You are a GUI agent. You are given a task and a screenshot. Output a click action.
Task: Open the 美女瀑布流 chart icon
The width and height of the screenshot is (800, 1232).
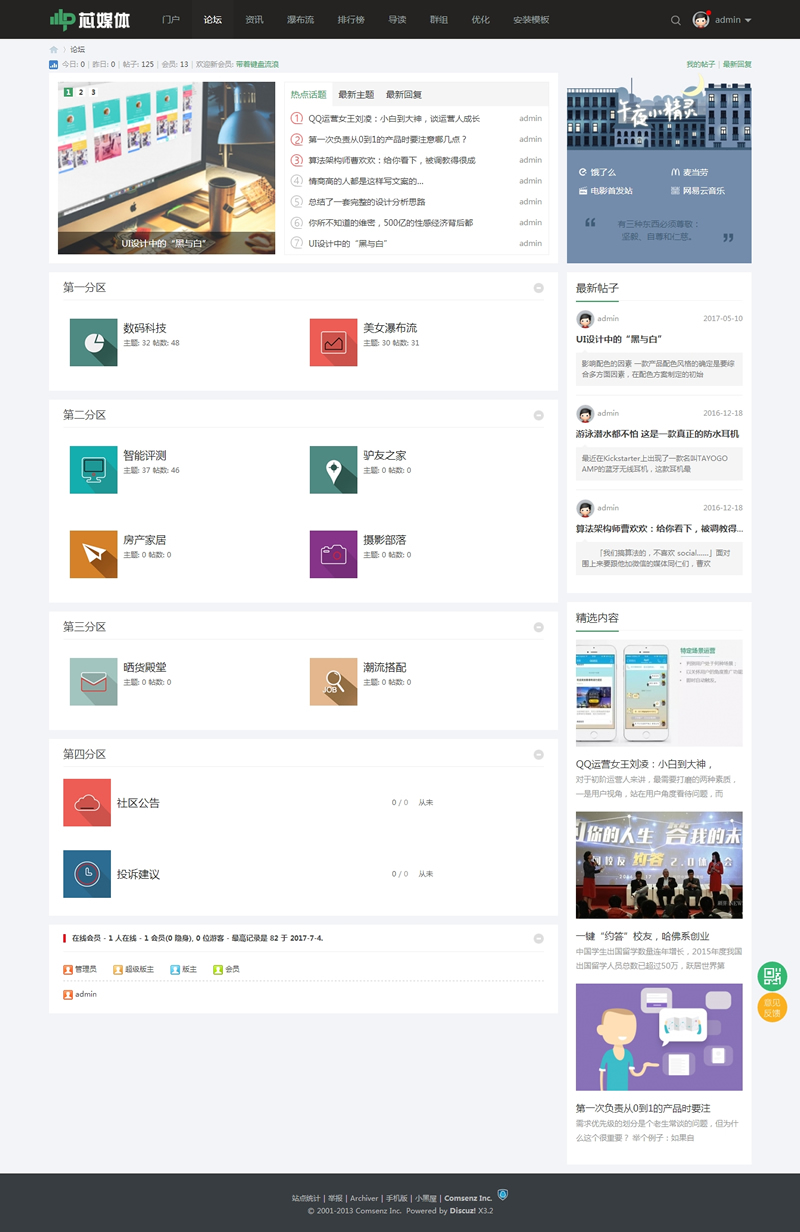(334, 342)
